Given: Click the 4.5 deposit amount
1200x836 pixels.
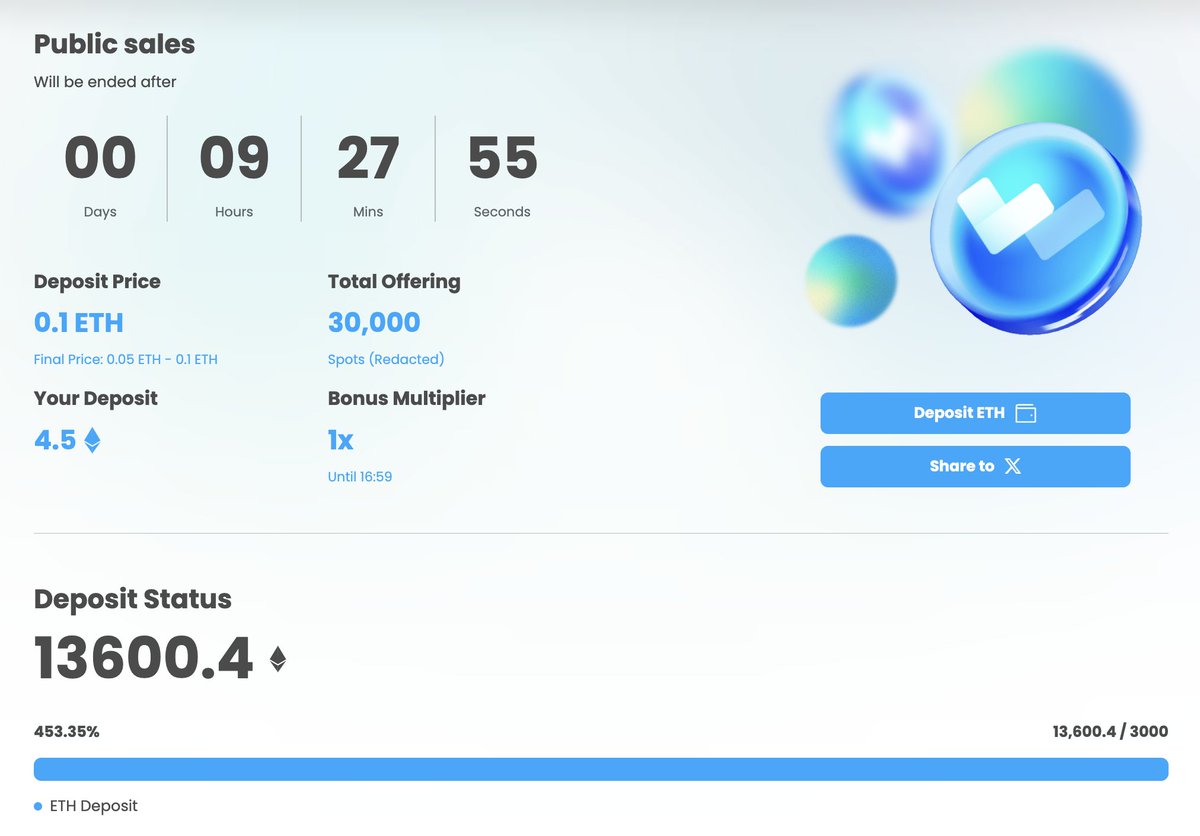Looking at the screenshot, I should coord(55,440).
